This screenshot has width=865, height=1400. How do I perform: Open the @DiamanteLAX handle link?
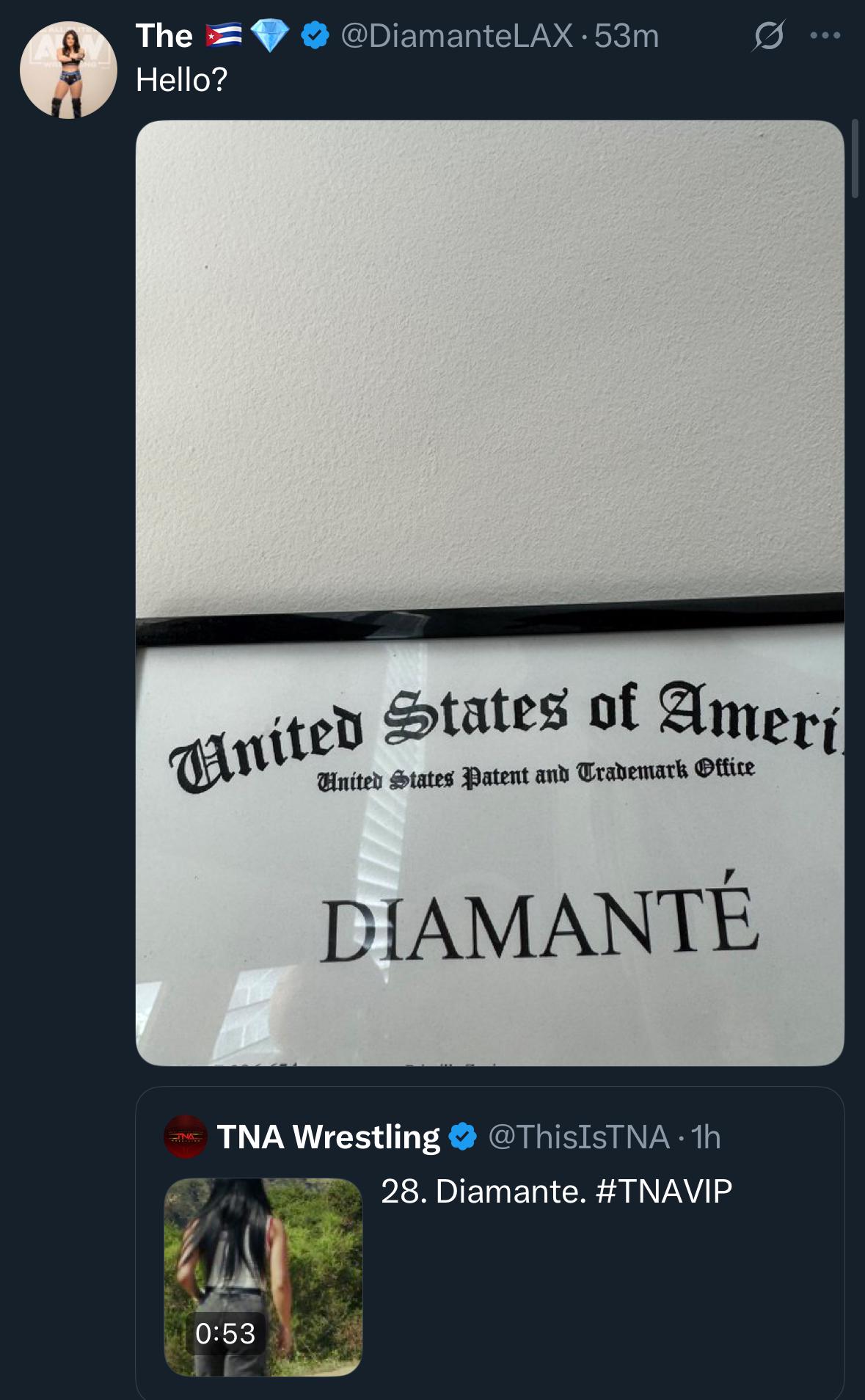(457, 35)
